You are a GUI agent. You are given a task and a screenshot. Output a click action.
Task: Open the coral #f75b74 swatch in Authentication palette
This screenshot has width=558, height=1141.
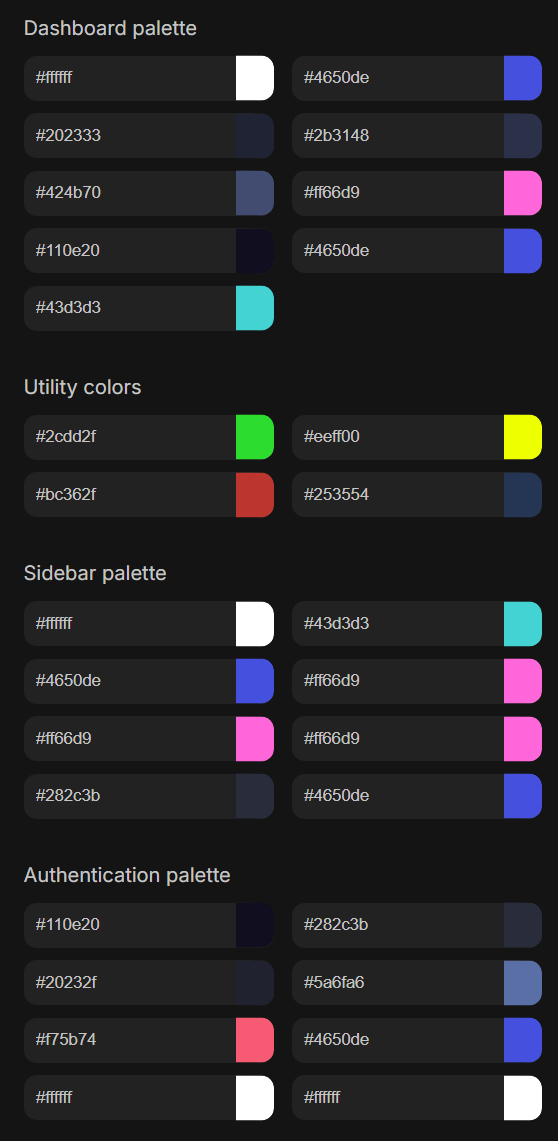tap(255, 1040)
